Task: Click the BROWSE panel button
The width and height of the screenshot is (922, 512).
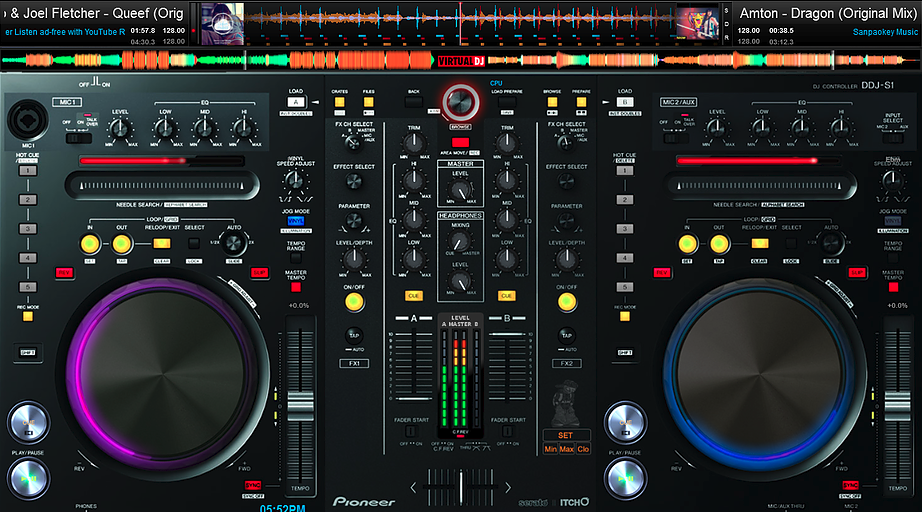Action: (552, 102)
